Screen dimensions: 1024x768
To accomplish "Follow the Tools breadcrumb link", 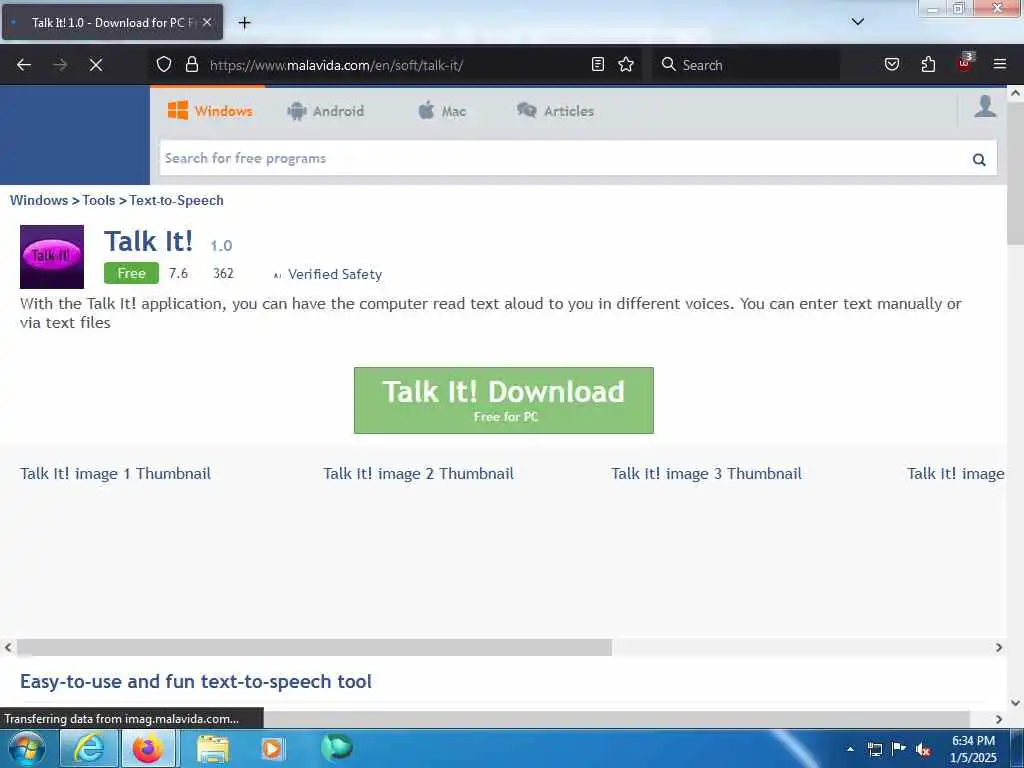I will (99, 200).
